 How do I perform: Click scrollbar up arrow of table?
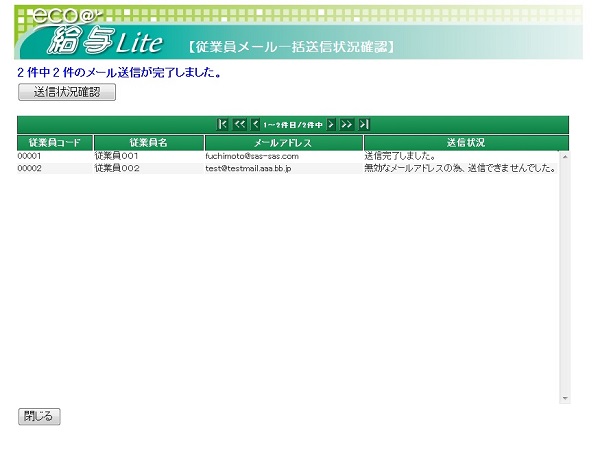tap(565, 157)
